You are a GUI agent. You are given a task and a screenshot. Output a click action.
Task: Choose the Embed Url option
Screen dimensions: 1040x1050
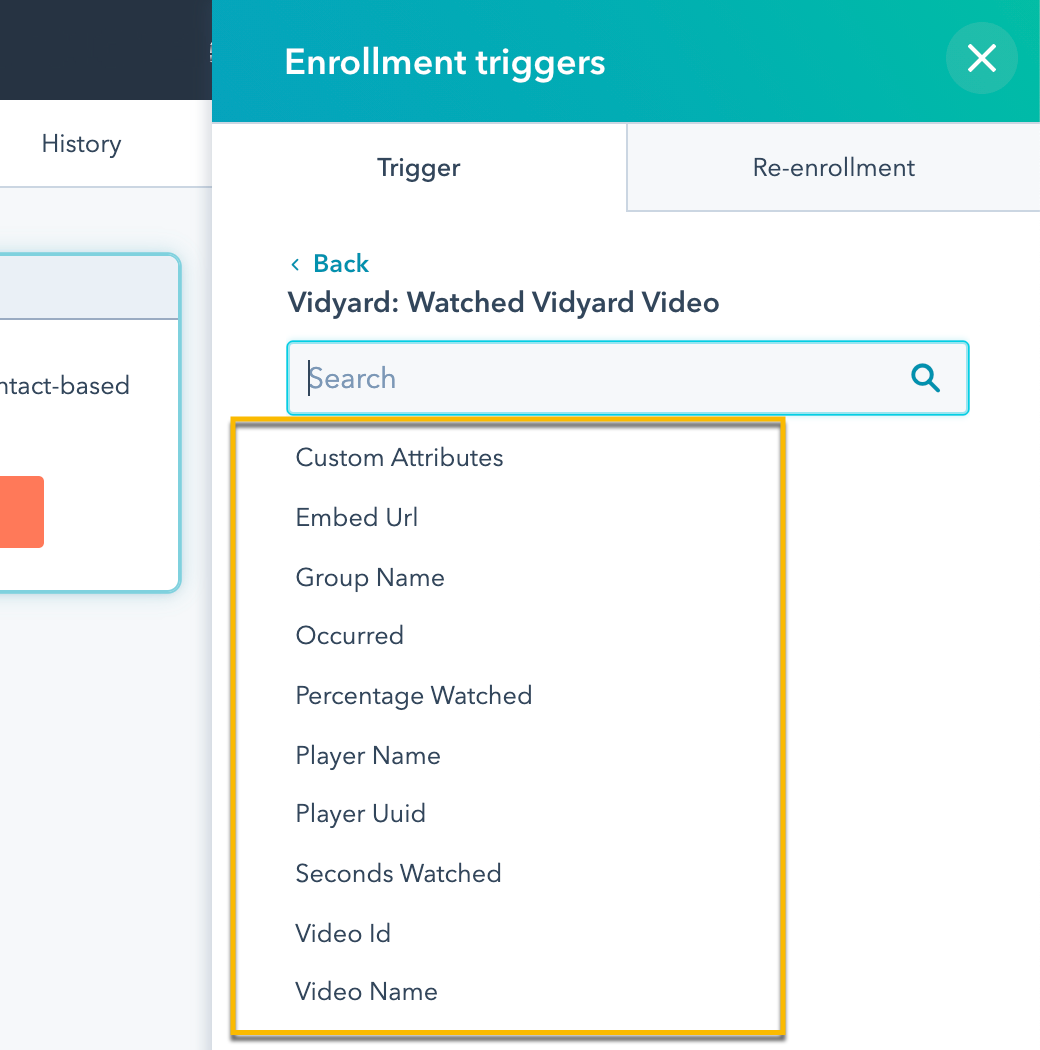point(357,518)
